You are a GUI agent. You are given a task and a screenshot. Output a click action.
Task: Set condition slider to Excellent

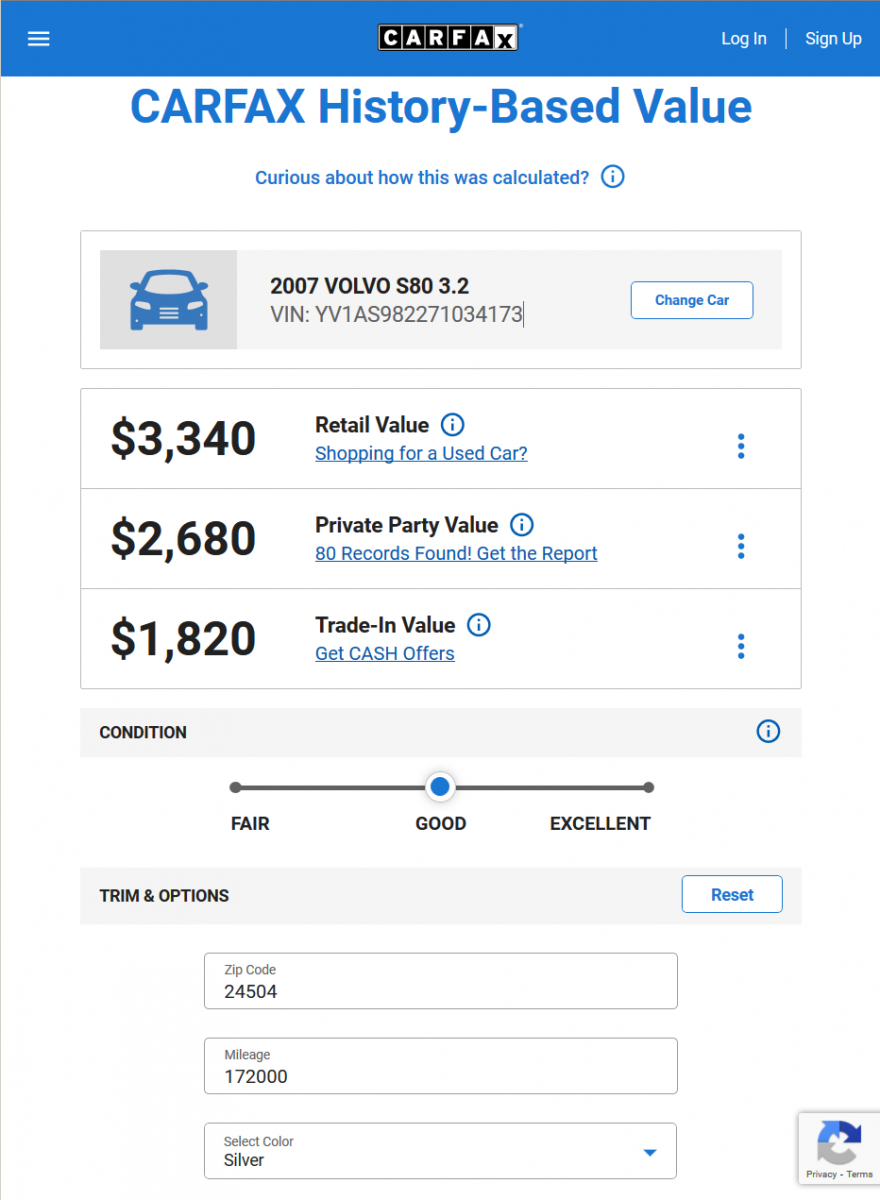click(648, 788)
